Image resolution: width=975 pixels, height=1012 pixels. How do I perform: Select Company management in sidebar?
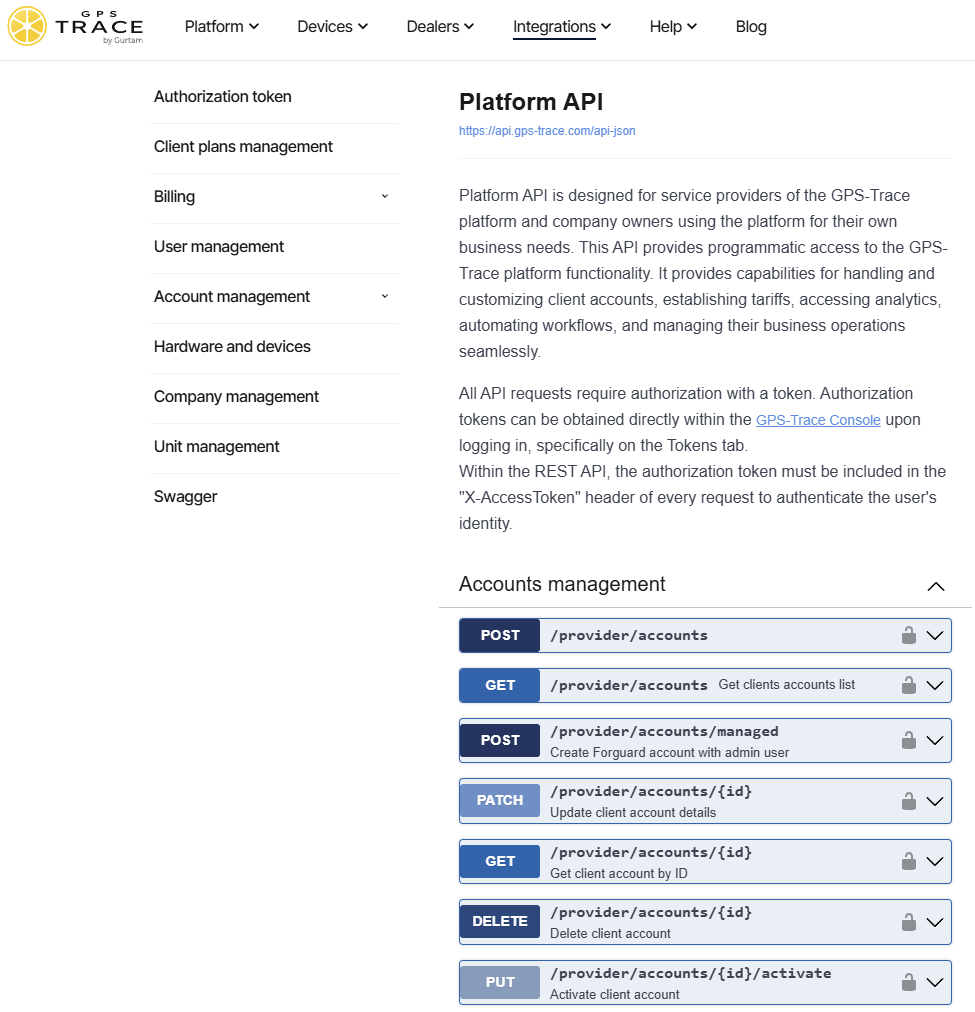point(236,396)
